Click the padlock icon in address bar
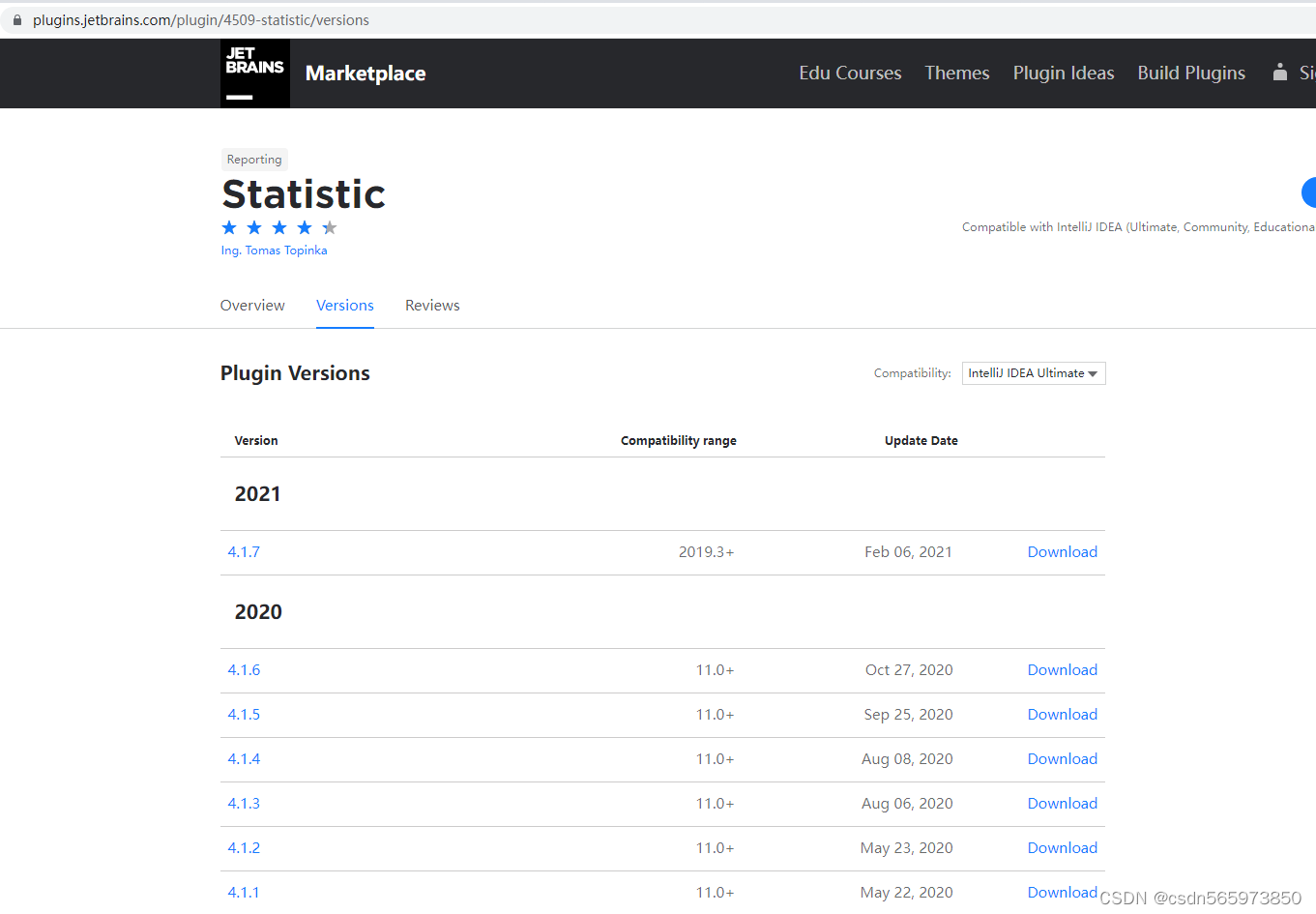The width and height of the screenshot is (1316, 914). tap(17, 20)
